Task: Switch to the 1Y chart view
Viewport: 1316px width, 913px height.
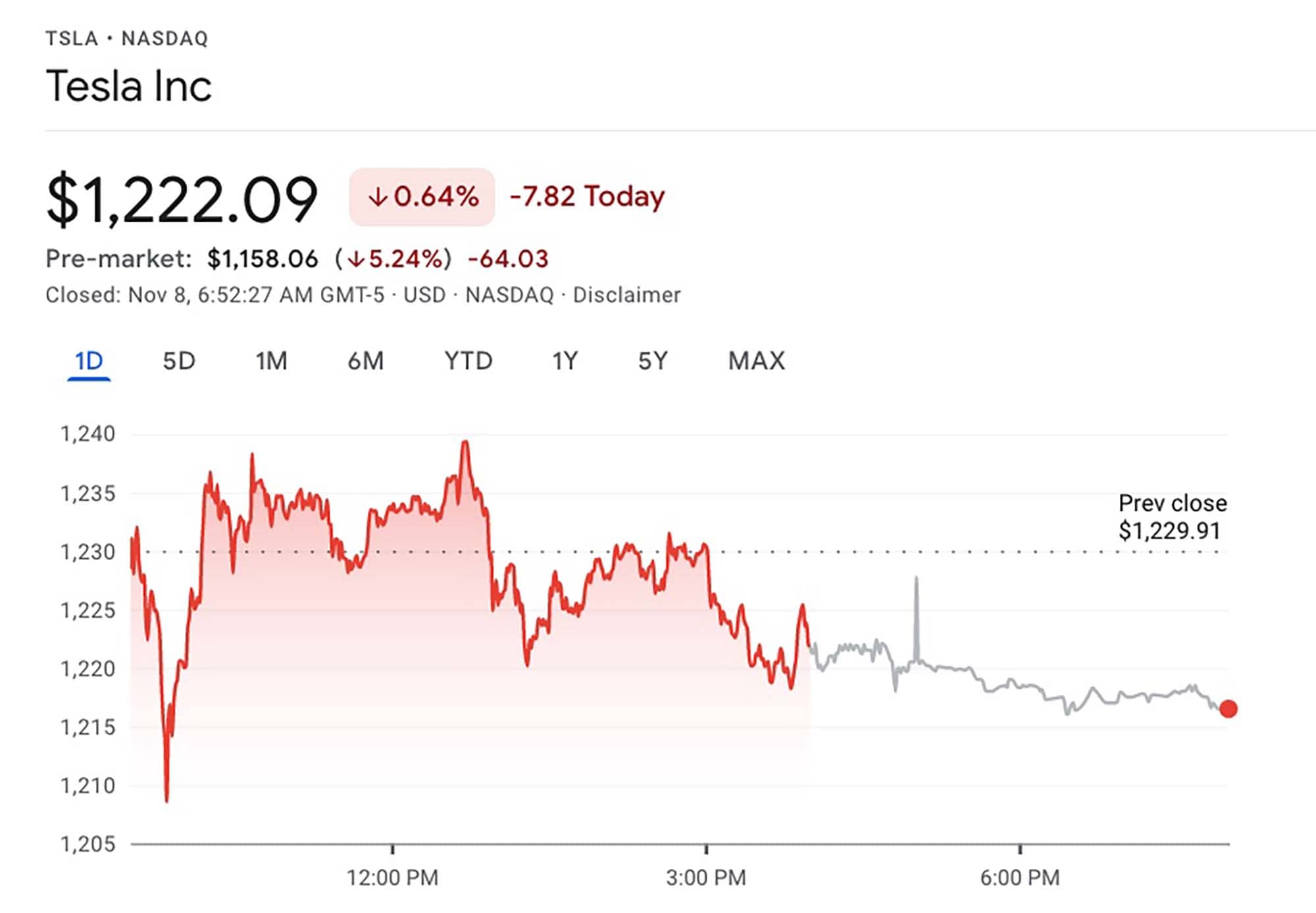Action: coord(565,361)
